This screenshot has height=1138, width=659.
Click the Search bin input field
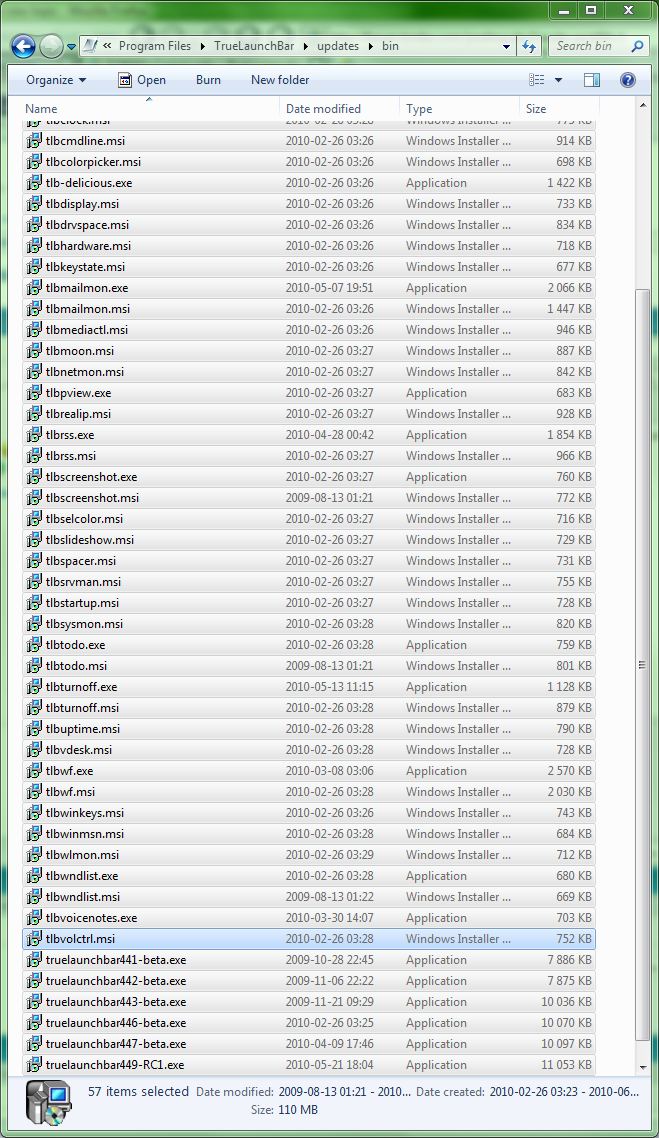pyautogui.click(x=590, y=46)
